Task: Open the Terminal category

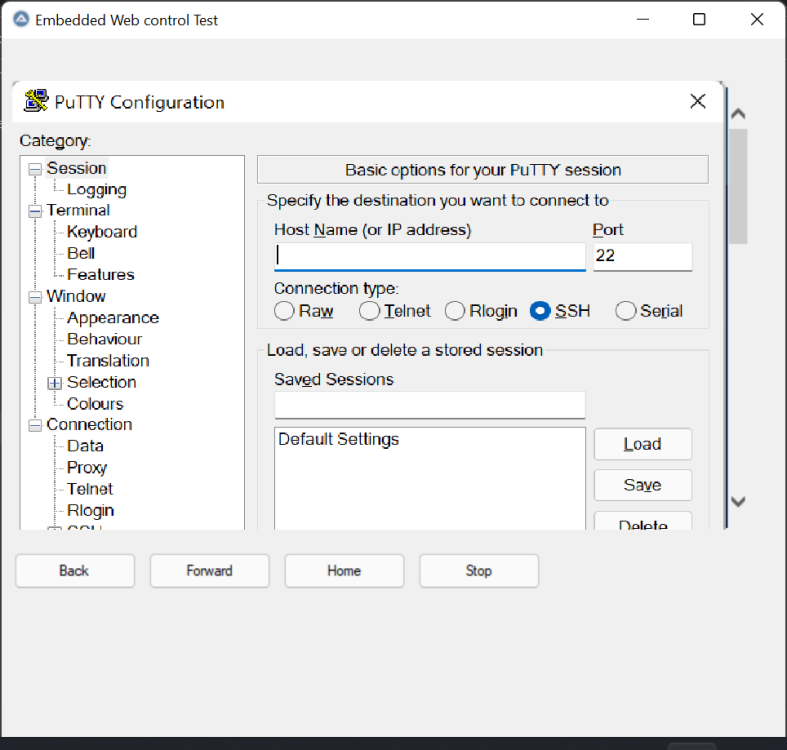Action: pos(78,210)
